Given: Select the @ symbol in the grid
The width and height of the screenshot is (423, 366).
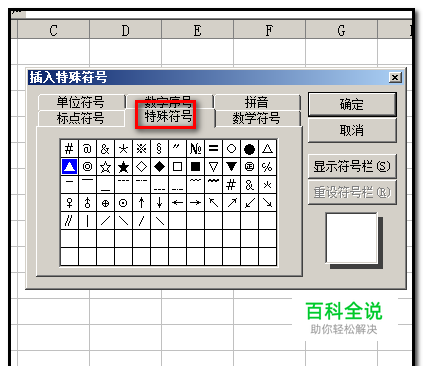Looking at the screenshot, I should pyautogui.click(x=87, y=149).
